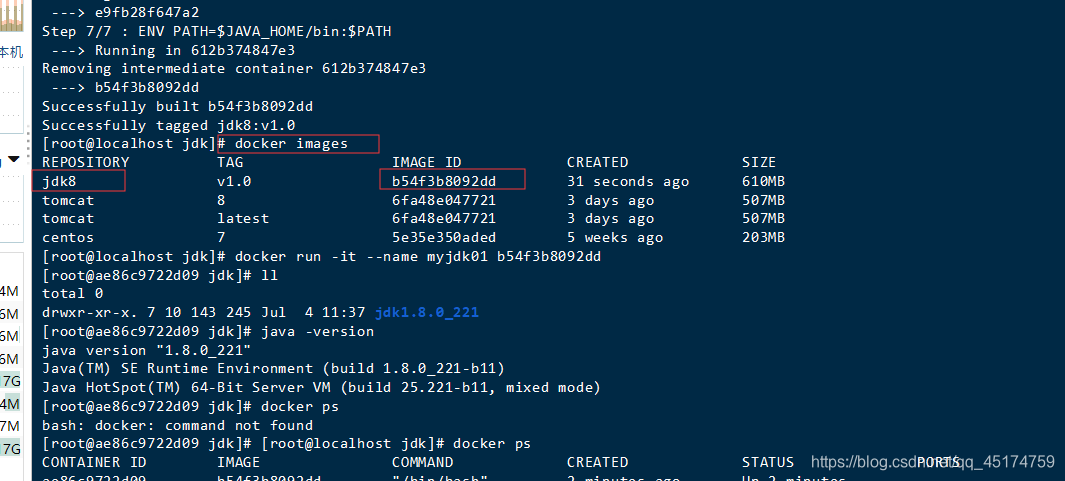Click the COMMAND column header
The height and width of the screenshot is (481, 1065).
tap(422, 463)
